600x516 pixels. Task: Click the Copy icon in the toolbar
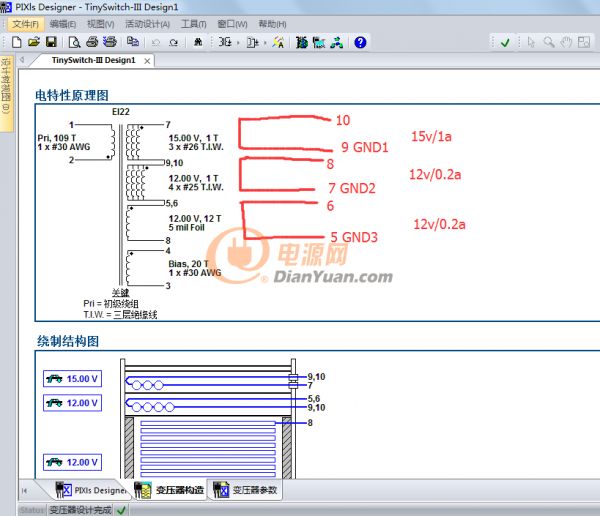pyautogui.click(x=133, y=42)
